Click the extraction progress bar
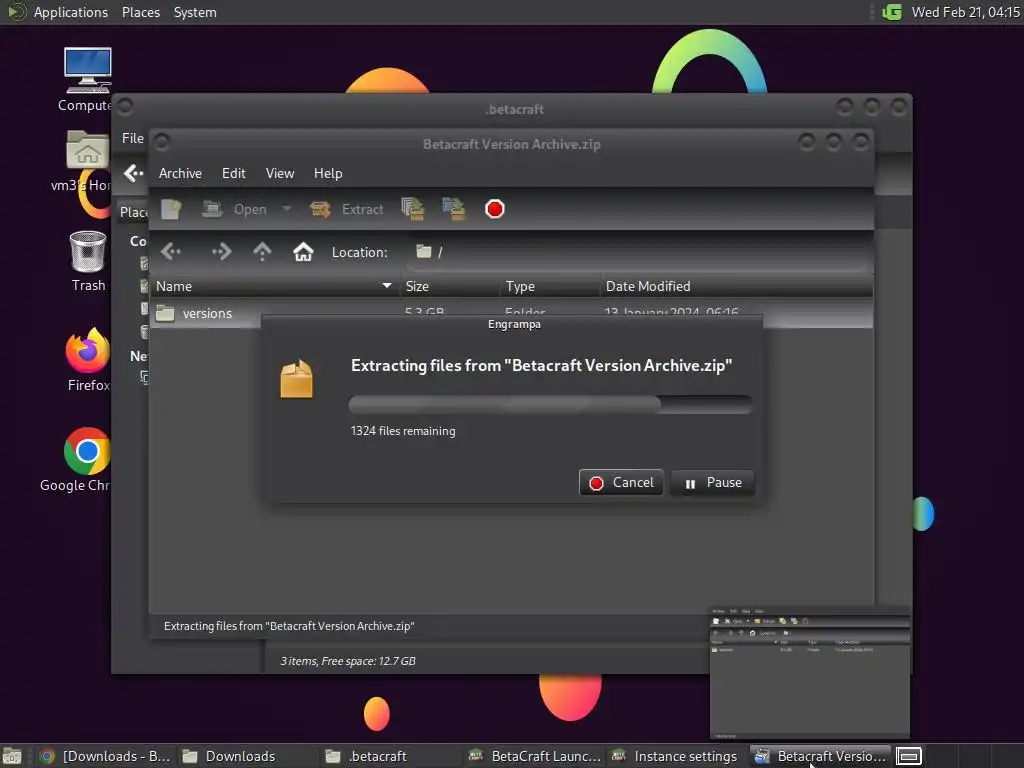This screenshot has width=1024, height=768. click(x=551, y=404)
